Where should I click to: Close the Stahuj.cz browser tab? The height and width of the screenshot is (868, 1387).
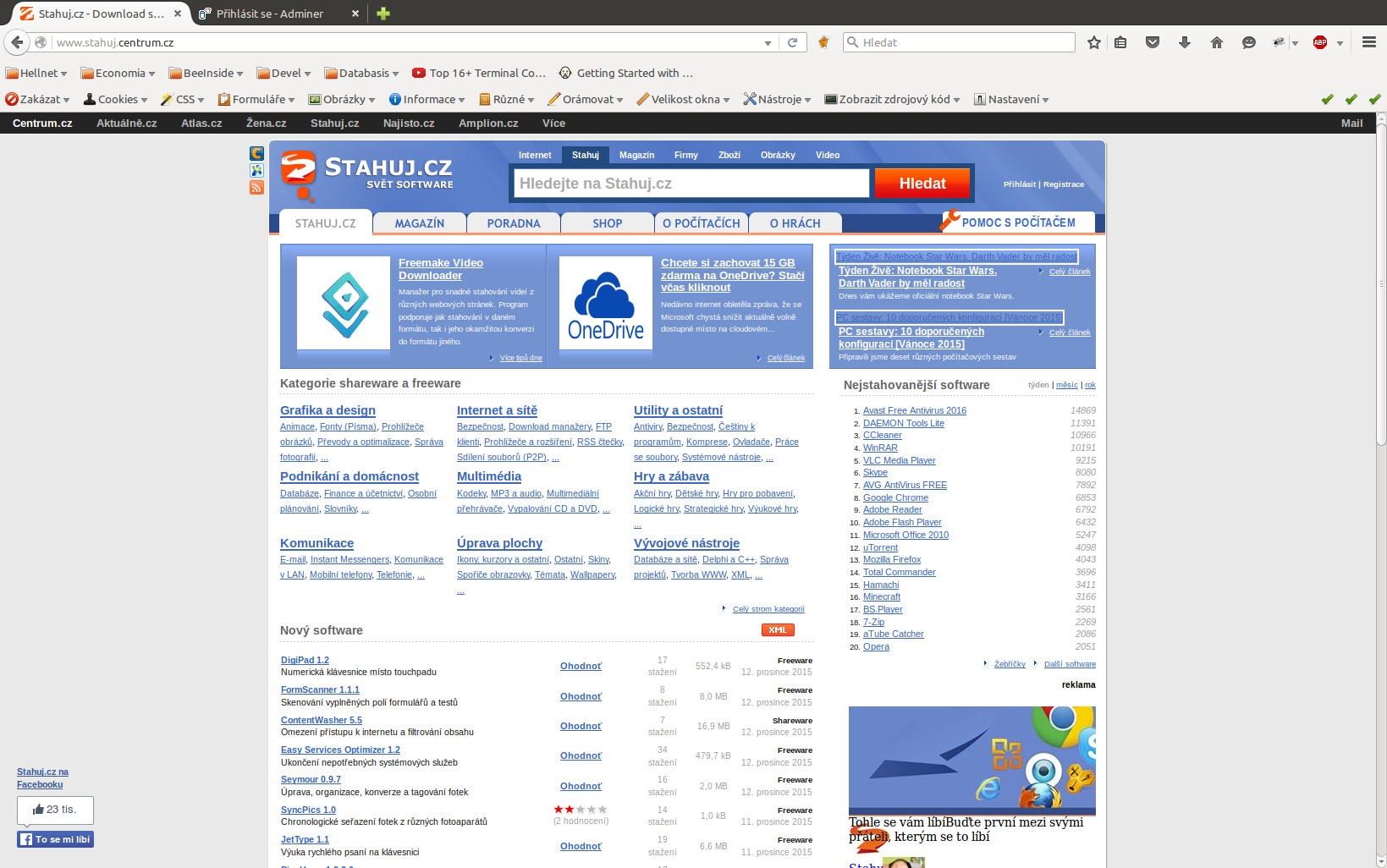[178, 14]
